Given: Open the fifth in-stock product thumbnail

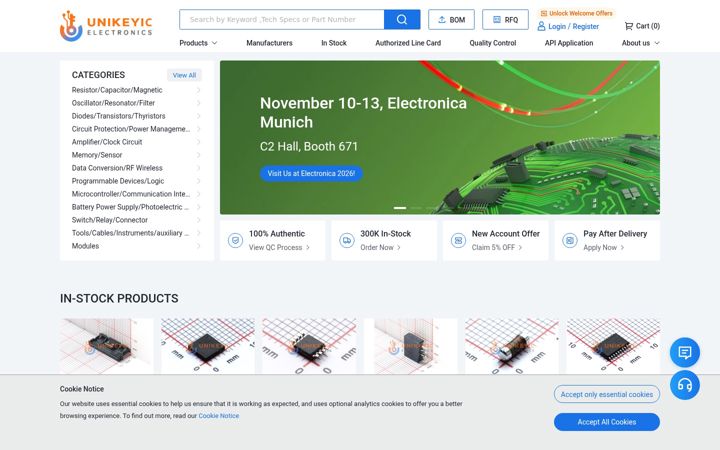Looking at the screenshot, I should [x=512, y=346].
